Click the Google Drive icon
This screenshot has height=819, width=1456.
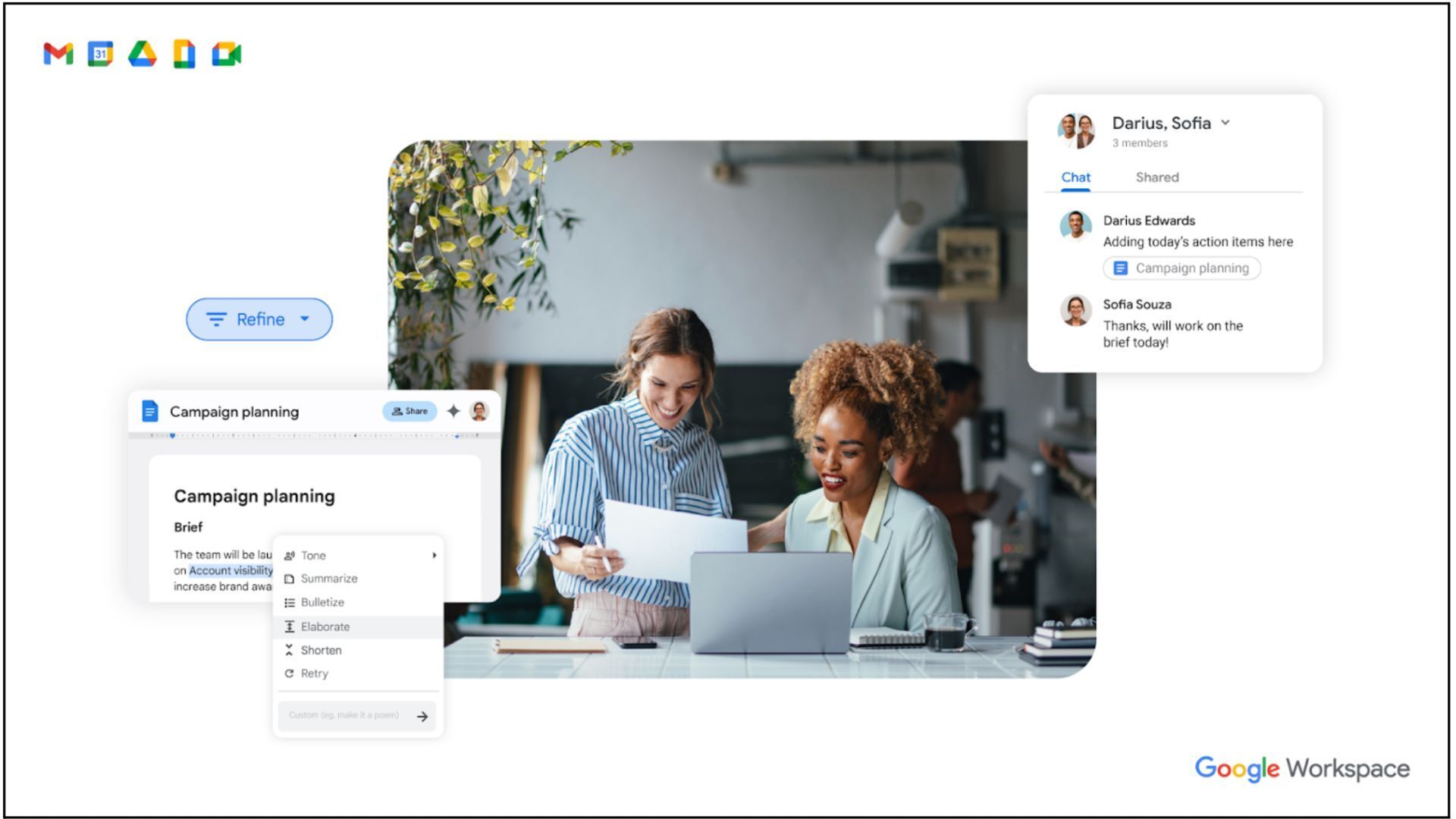[142, 54]
